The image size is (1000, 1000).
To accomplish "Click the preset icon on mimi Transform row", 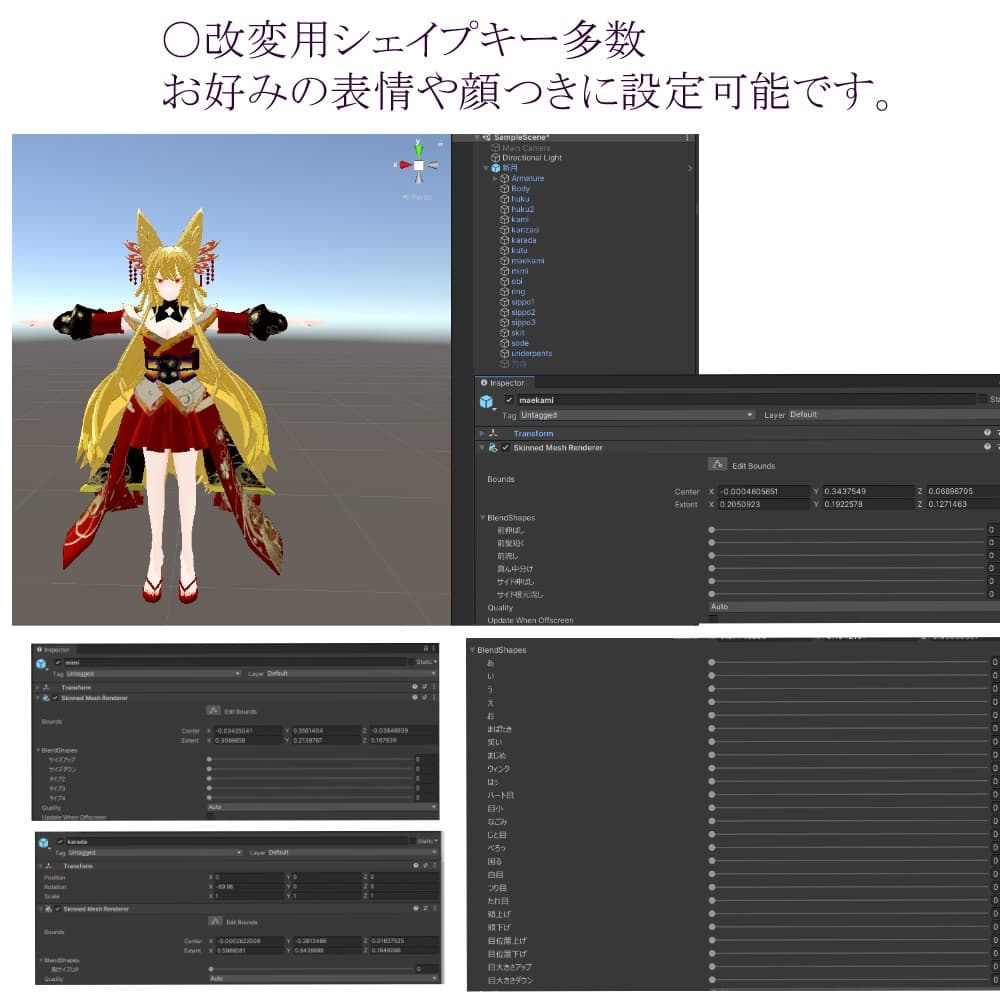I will point(425,687).
